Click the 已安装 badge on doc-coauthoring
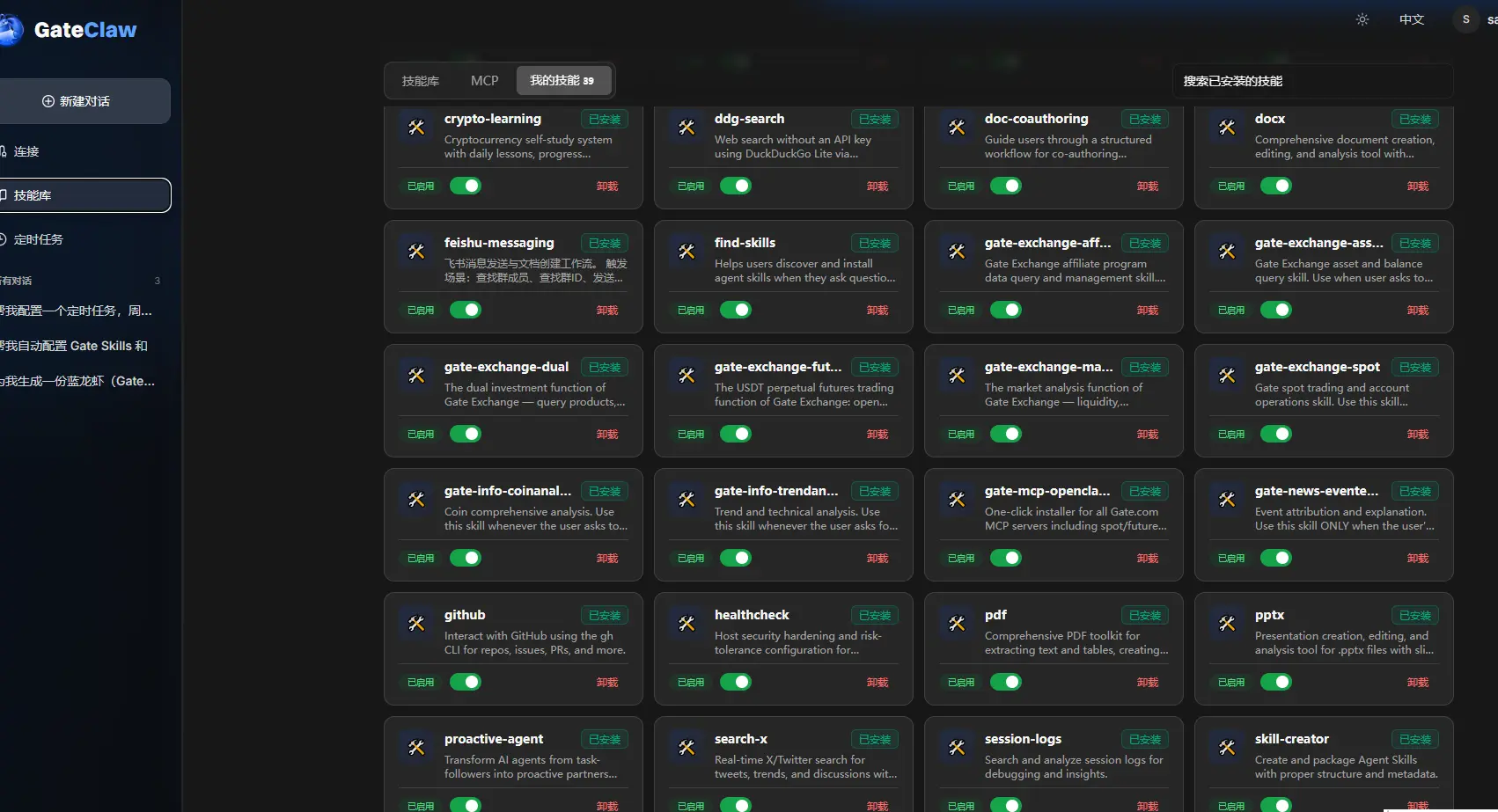The height and width of the screenshot is (812, 1498). [1145, 120]
